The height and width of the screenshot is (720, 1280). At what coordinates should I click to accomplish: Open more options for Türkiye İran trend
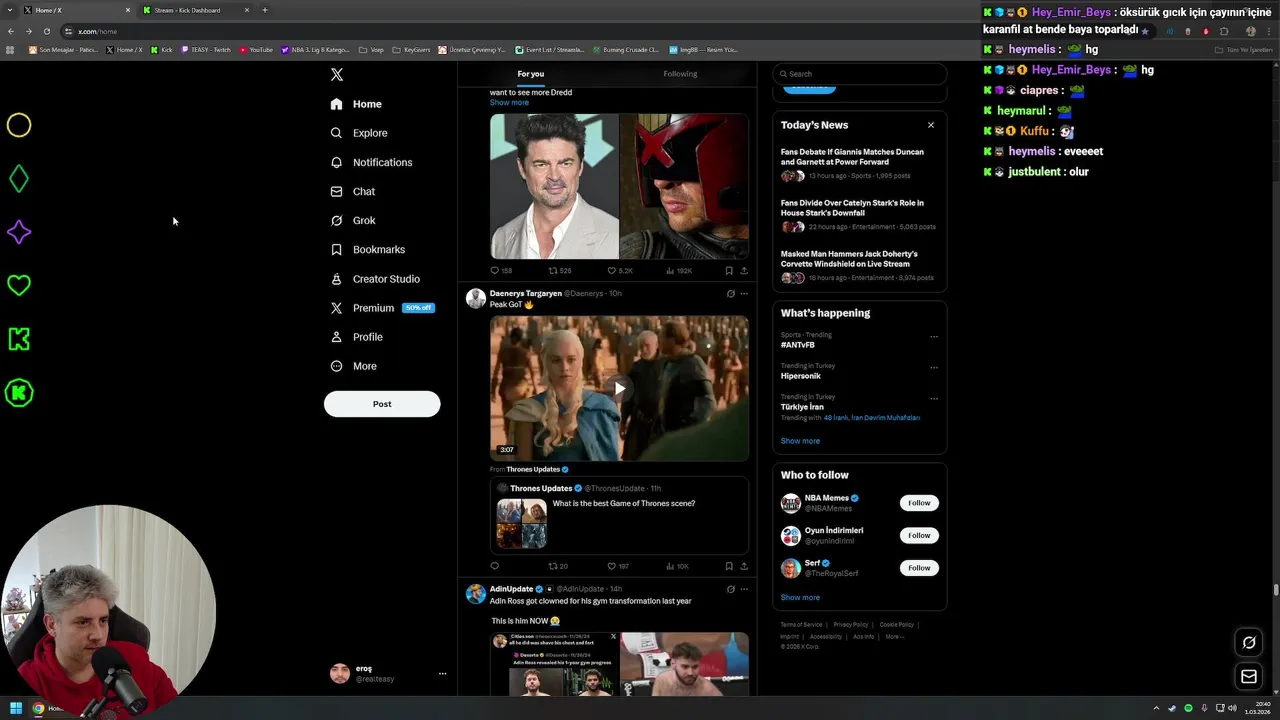[x=934, y=397]
